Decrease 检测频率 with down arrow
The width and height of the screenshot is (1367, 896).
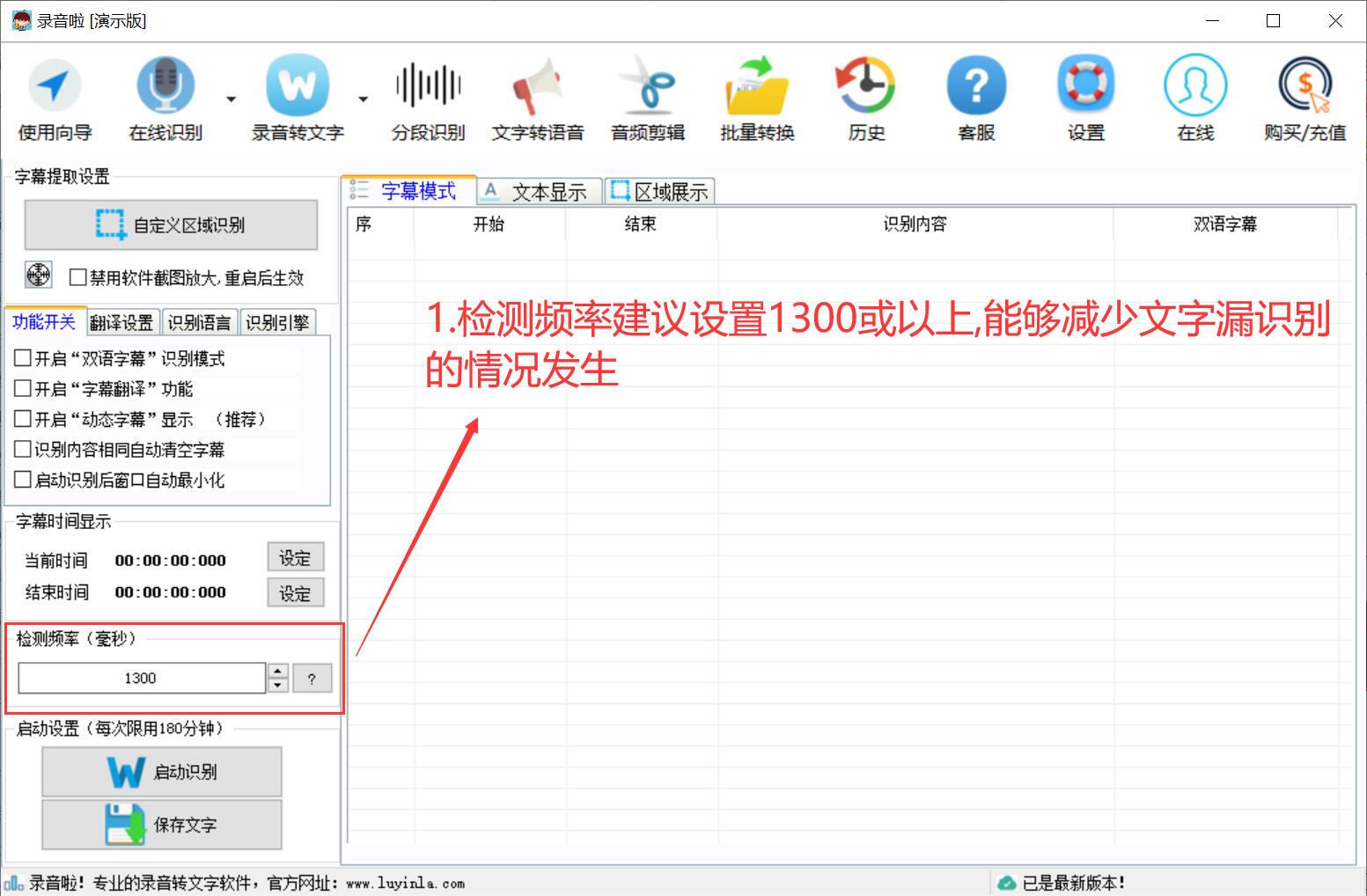(278, 686)
